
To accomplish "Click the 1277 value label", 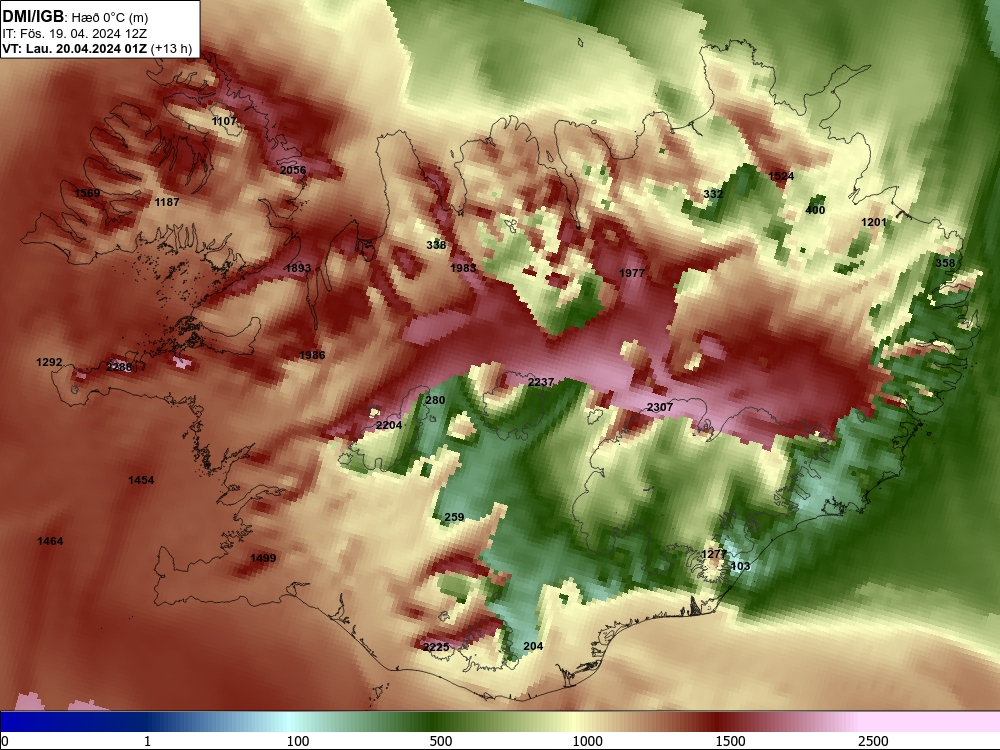I will (714, 554).
